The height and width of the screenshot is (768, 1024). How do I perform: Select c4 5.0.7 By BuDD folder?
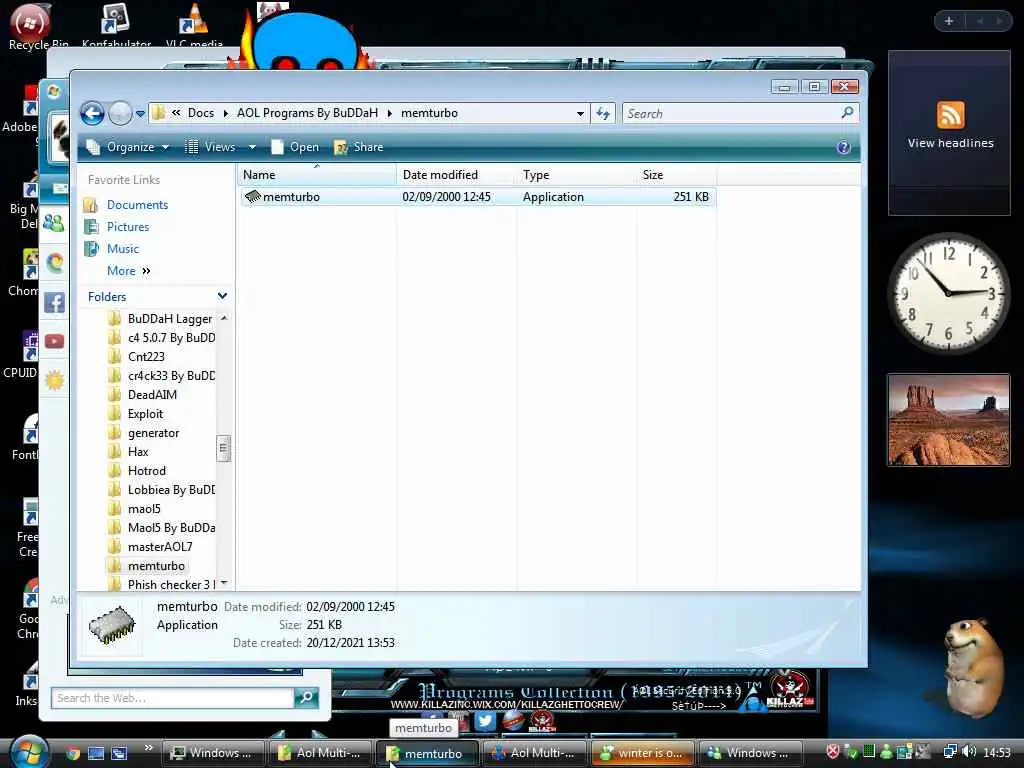171,338
